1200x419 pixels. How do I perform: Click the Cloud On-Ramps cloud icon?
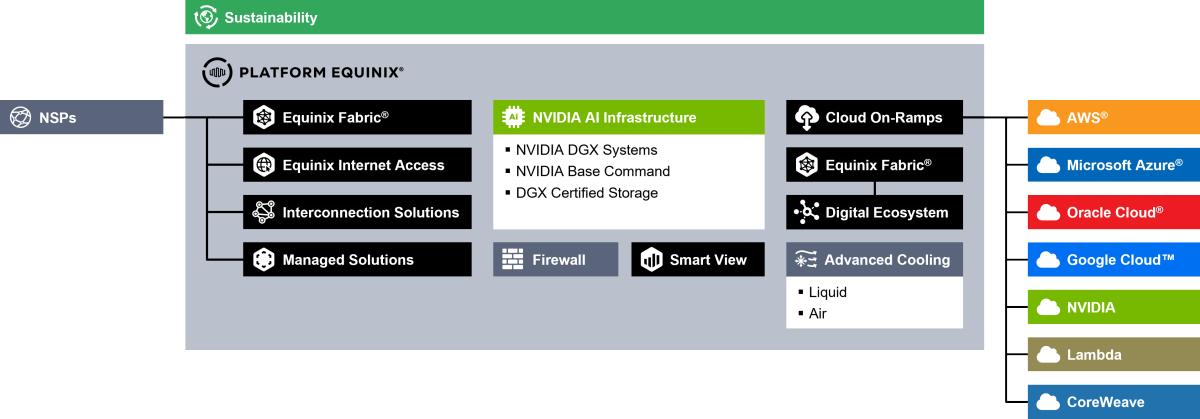pyautogui.click(x=806, y=118)
